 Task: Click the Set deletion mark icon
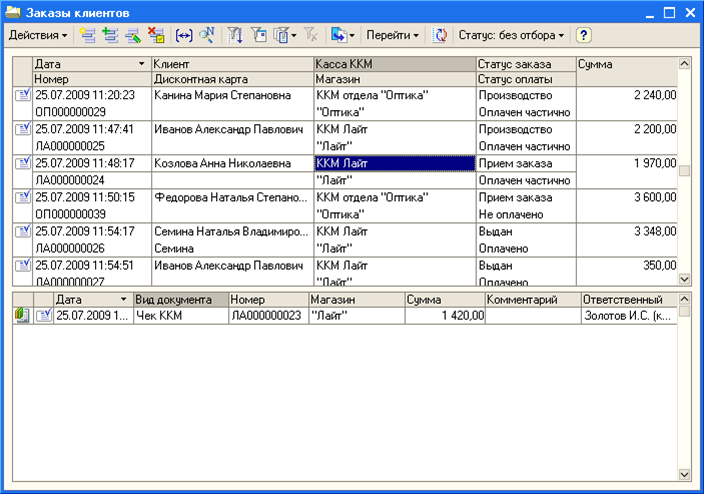click(x=156, y=35)
